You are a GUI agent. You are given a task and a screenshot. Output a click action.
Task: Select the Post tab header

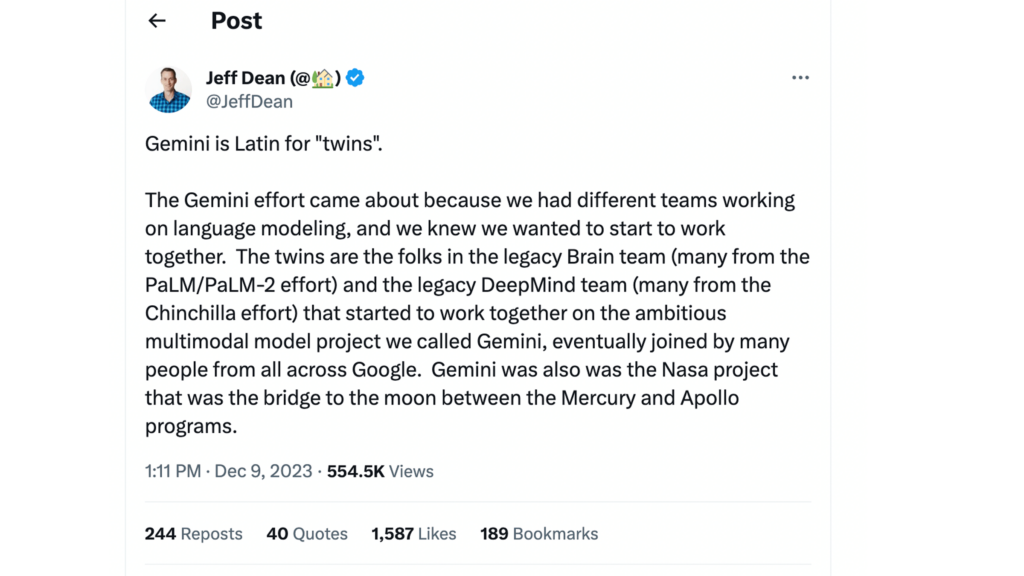pos(236,20)
